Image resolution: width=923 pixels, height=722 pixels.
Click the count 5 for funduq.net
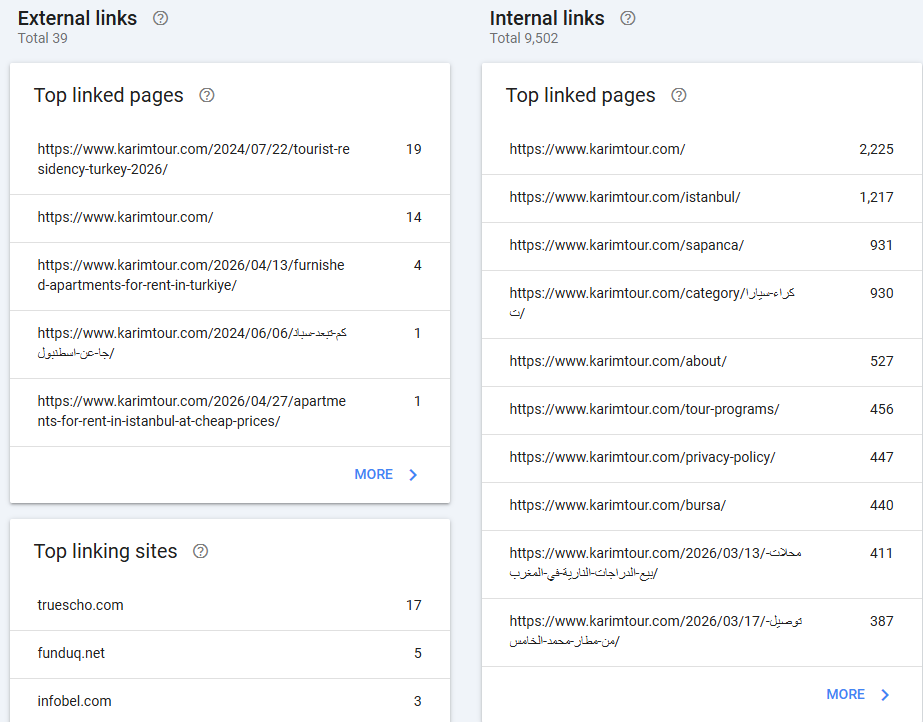418,653
